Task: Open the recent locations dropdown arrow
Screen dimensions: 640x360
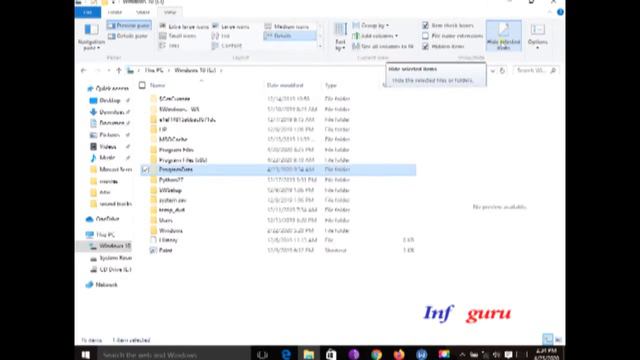Action: click(x=109, y=70)
